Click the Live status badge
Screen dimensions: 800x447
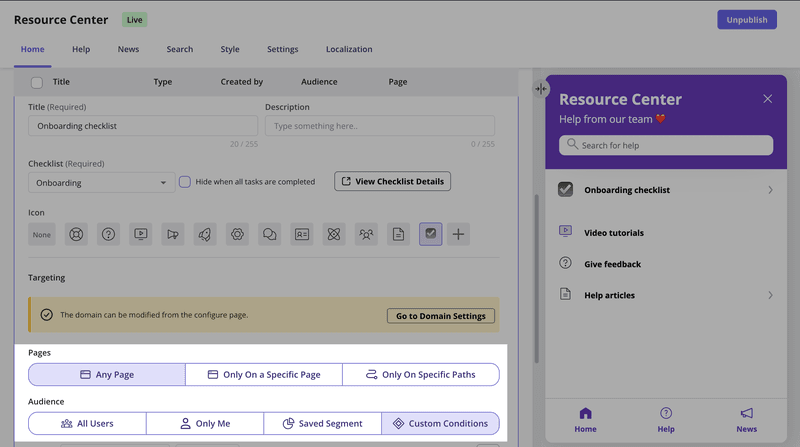[135, 20]
